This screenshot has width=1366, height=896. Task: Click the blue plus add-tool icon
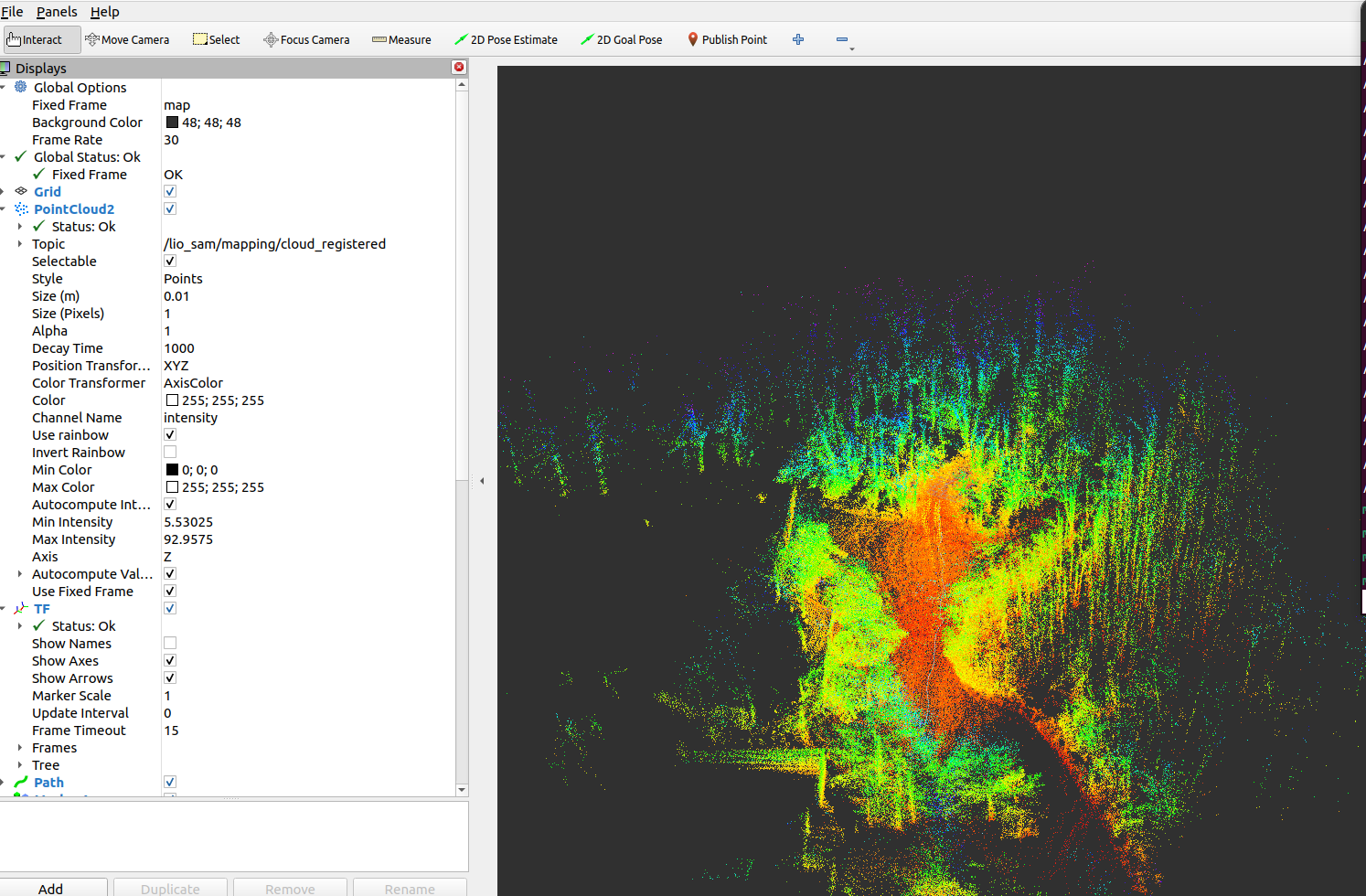[798, 39]
